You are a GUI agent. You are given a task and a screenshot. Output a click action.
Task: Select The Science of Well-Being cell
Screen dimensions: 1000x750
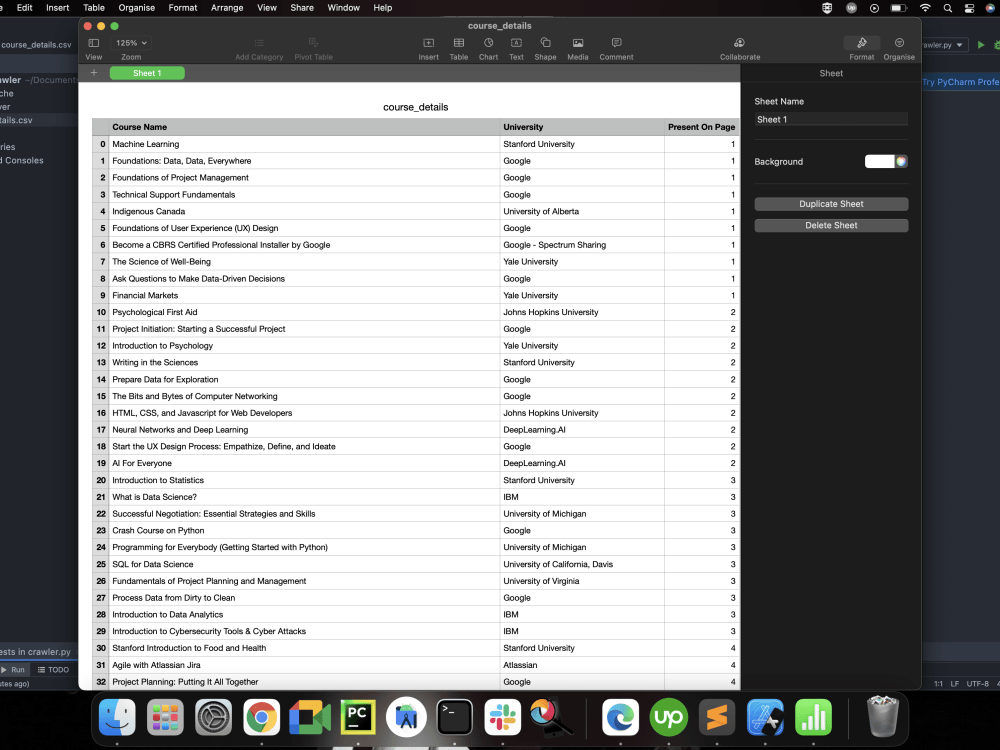(x=304, y=261)
